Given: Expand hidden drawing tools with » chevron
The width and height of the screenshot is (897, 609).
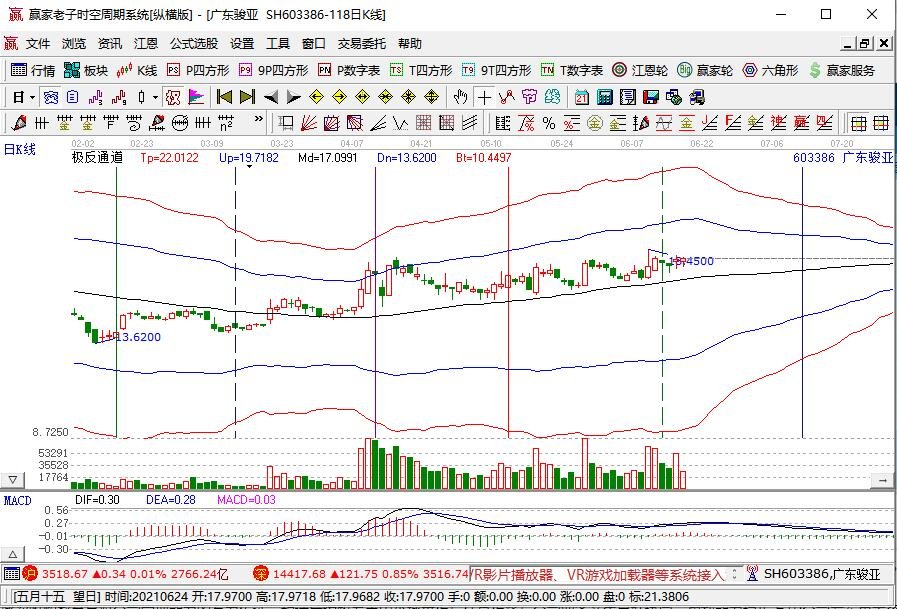Looking at the screenshot, I should [x=259, y=119].
